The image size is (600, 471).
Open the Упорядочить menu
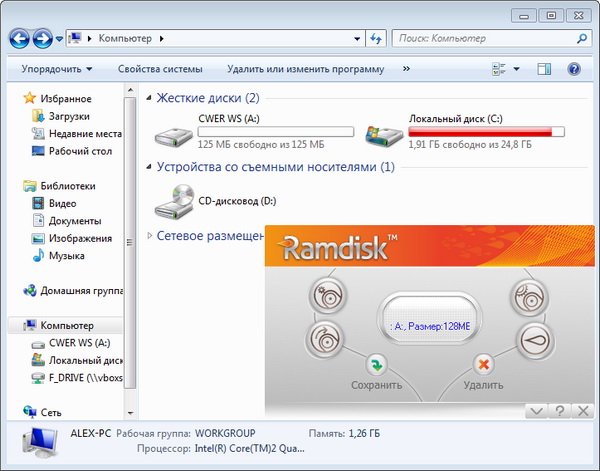[57, 69]
